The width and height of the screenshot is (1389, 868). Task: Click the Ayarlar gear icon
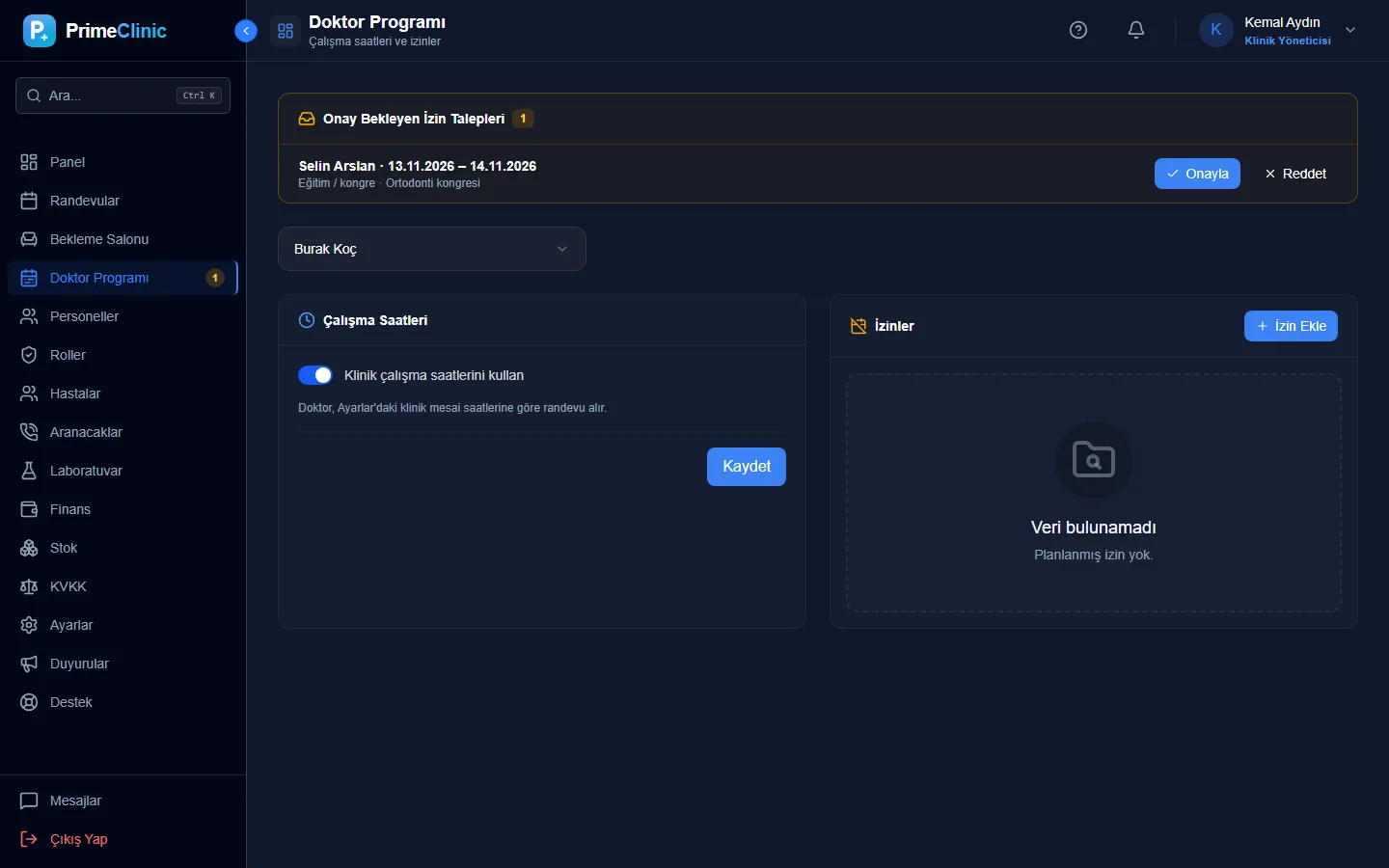tap(29, 625)
